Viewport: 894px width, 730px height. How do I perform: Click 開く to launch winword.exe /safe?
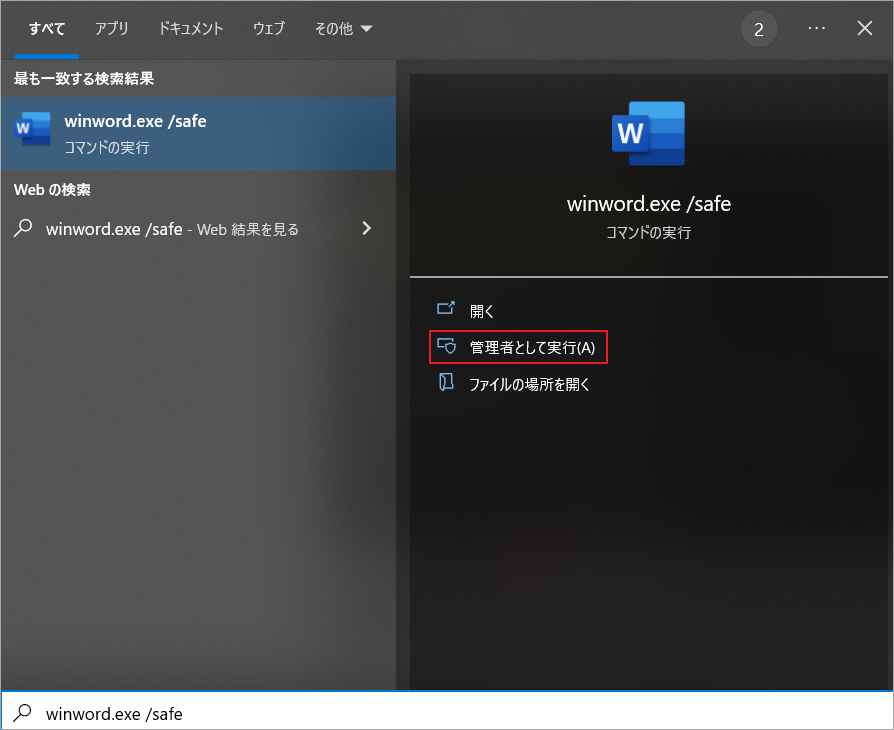[x=481, y=310]
